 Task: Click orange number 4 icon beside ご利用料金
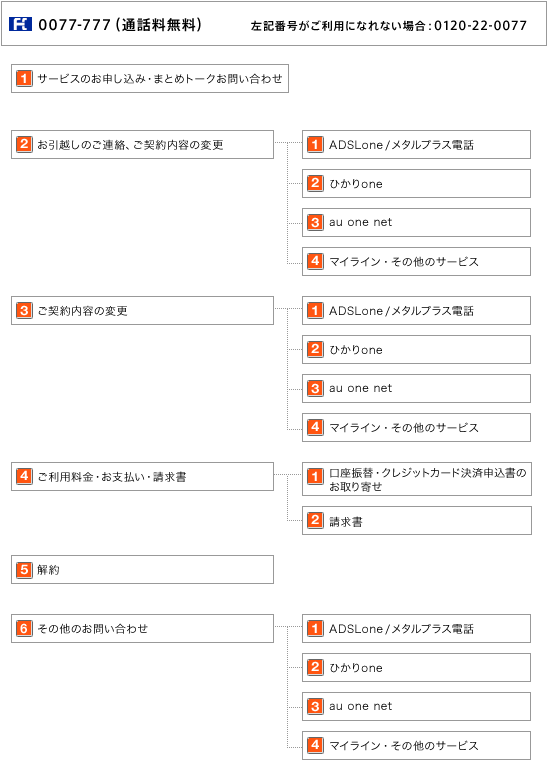coord(24,476)
